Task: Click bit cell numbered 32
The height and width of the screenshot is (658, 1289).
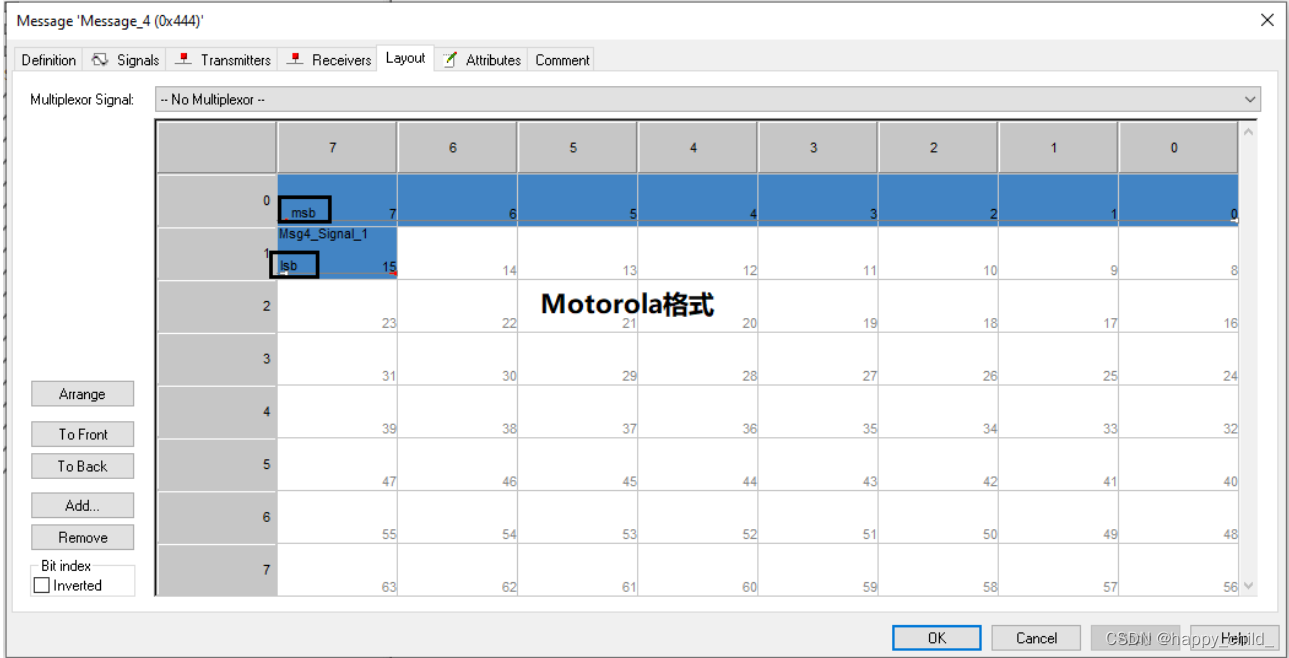Action: coord(1178,411)
